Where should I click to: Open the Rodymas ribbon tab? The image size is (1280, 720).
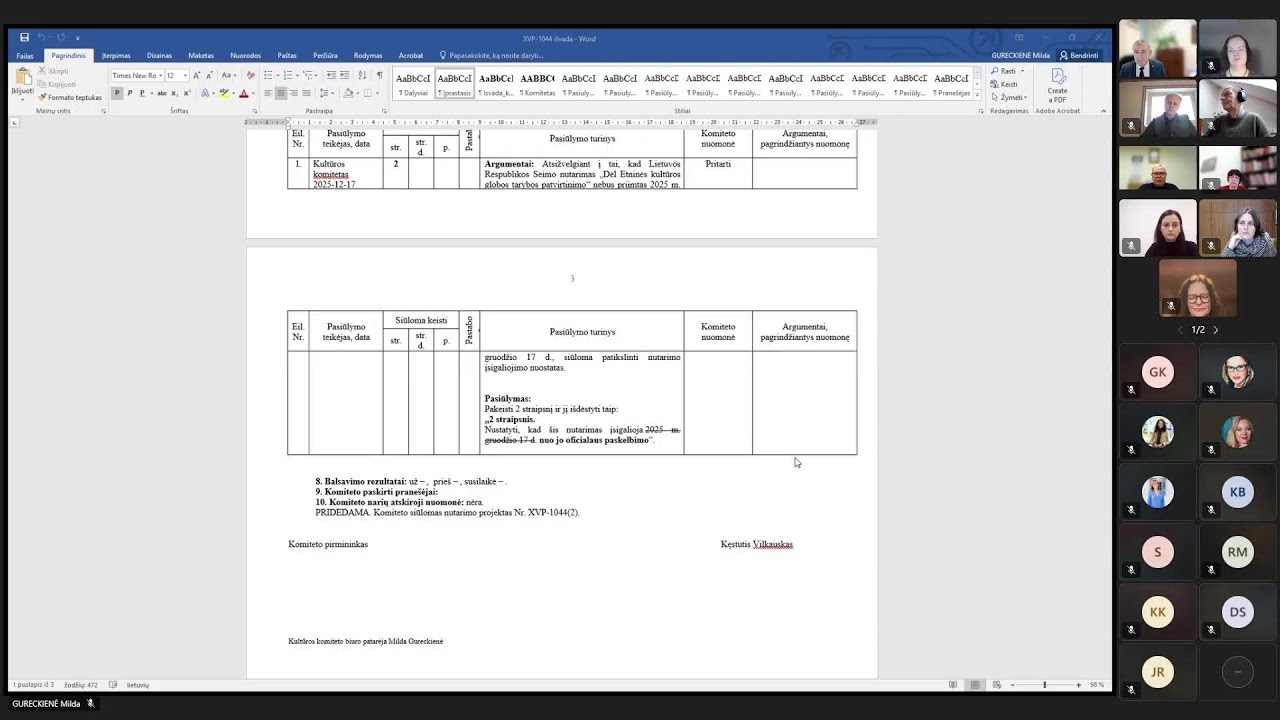(x=368, y=56)
